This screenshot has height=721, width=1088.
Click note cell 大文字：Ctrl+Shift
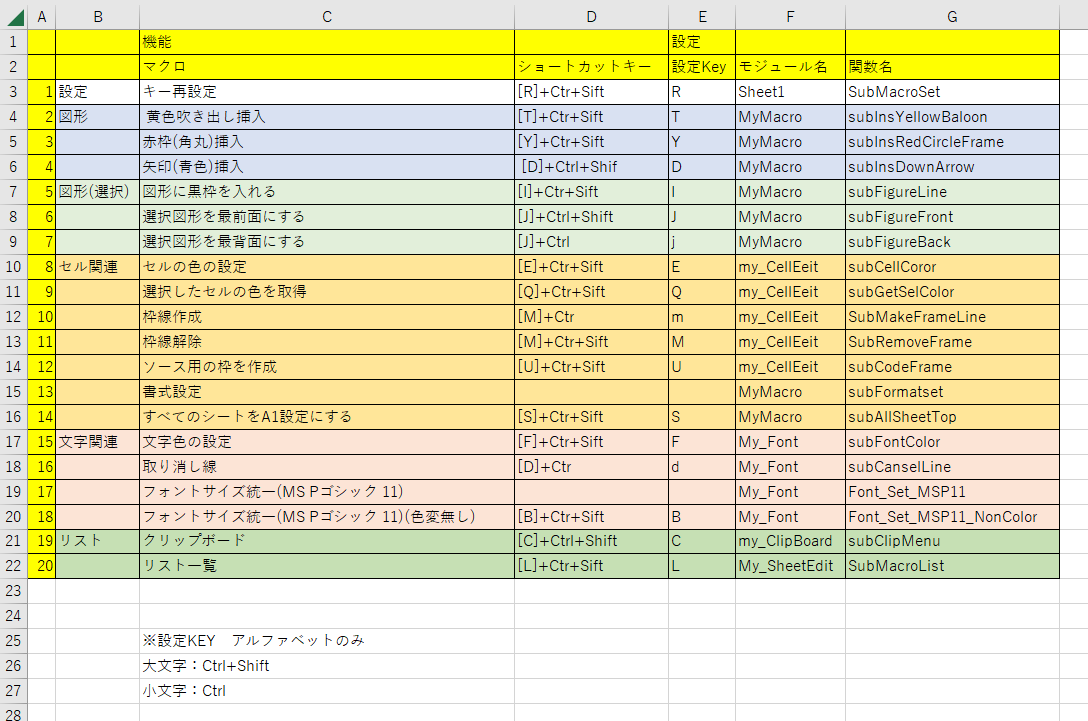(x=327, y=665)
